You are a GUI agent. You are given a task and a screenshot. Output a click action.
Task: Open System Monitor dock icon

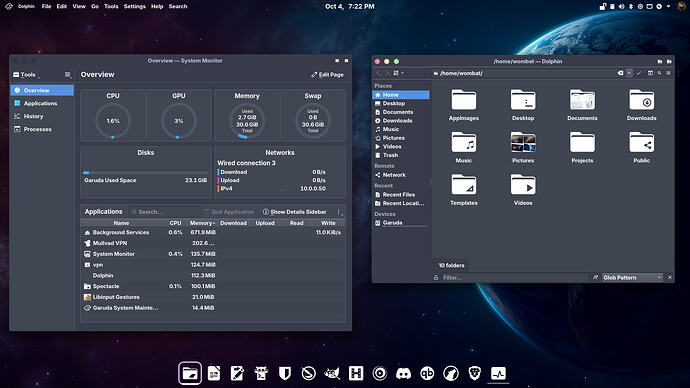(498, 373)
